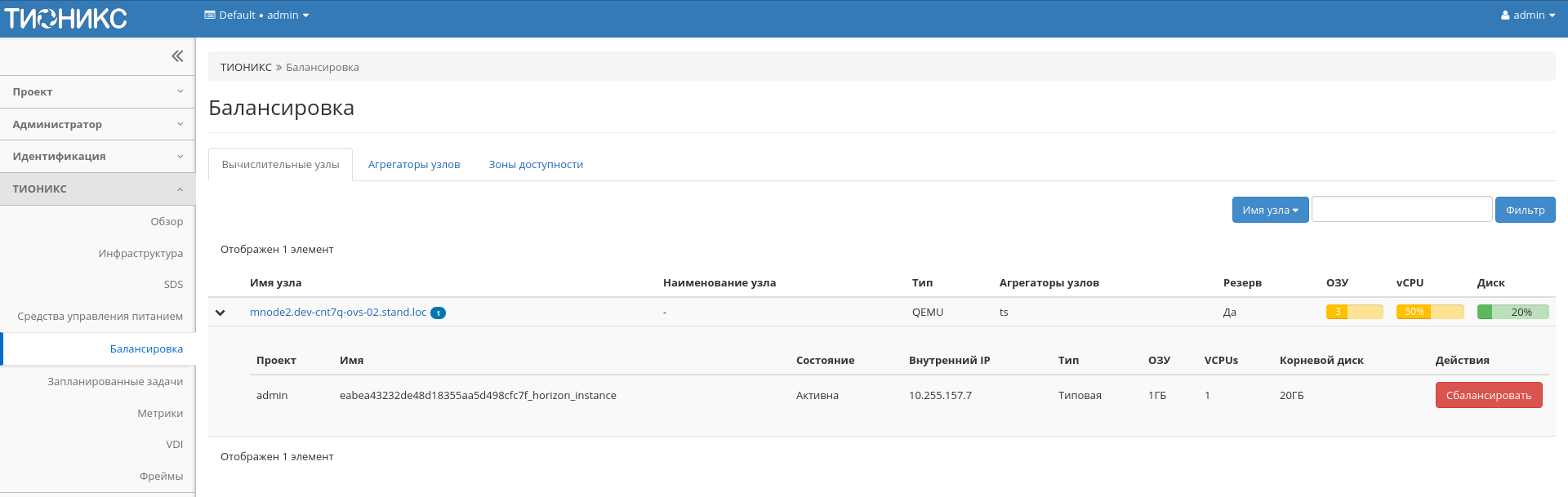The image size is (1568, 497).
Task: Collapse the mnode2 row details chevron
Action: click(x=220, y=313)
